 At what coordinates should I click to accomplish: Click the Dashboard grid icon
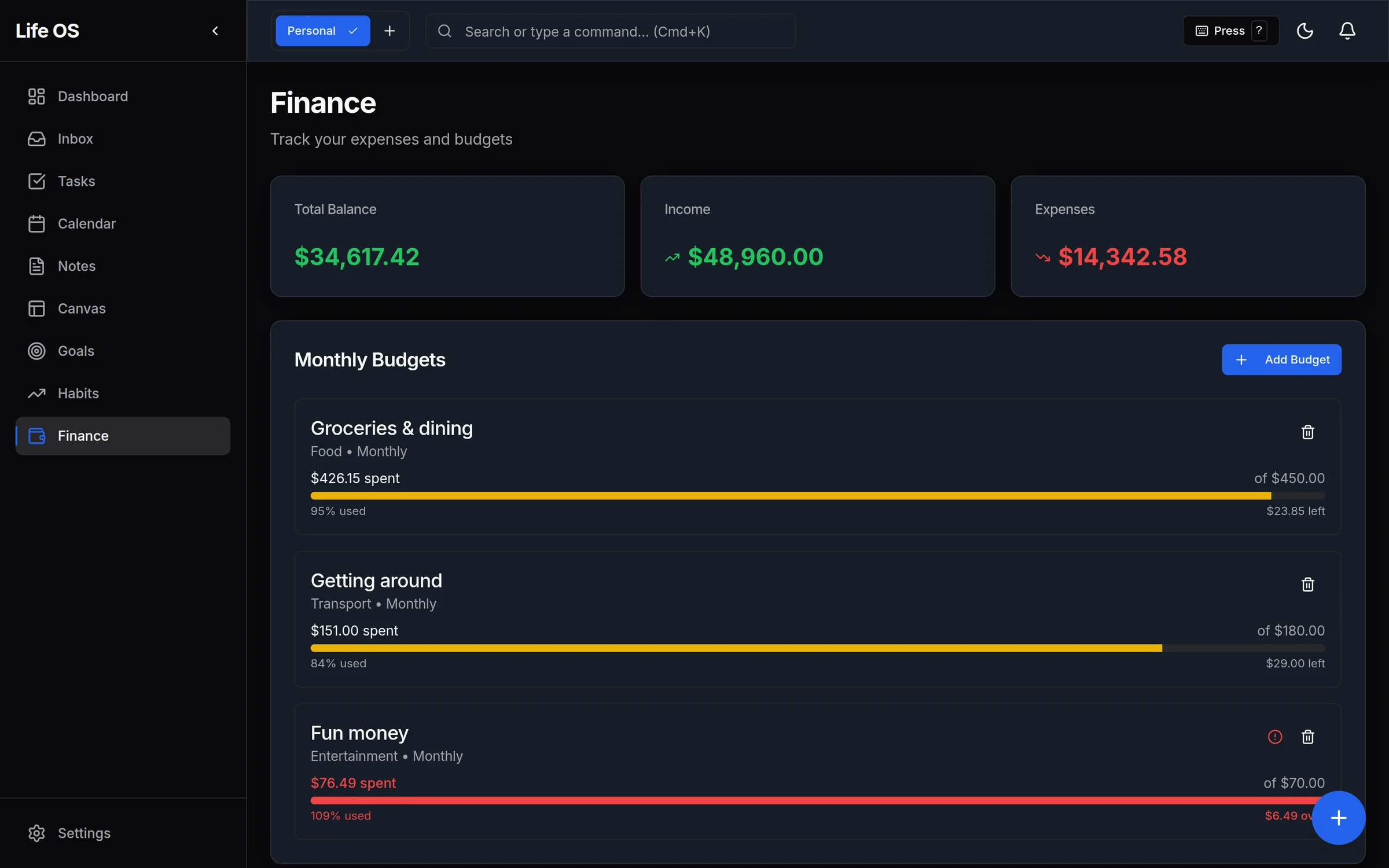click(x=36, y=96)
